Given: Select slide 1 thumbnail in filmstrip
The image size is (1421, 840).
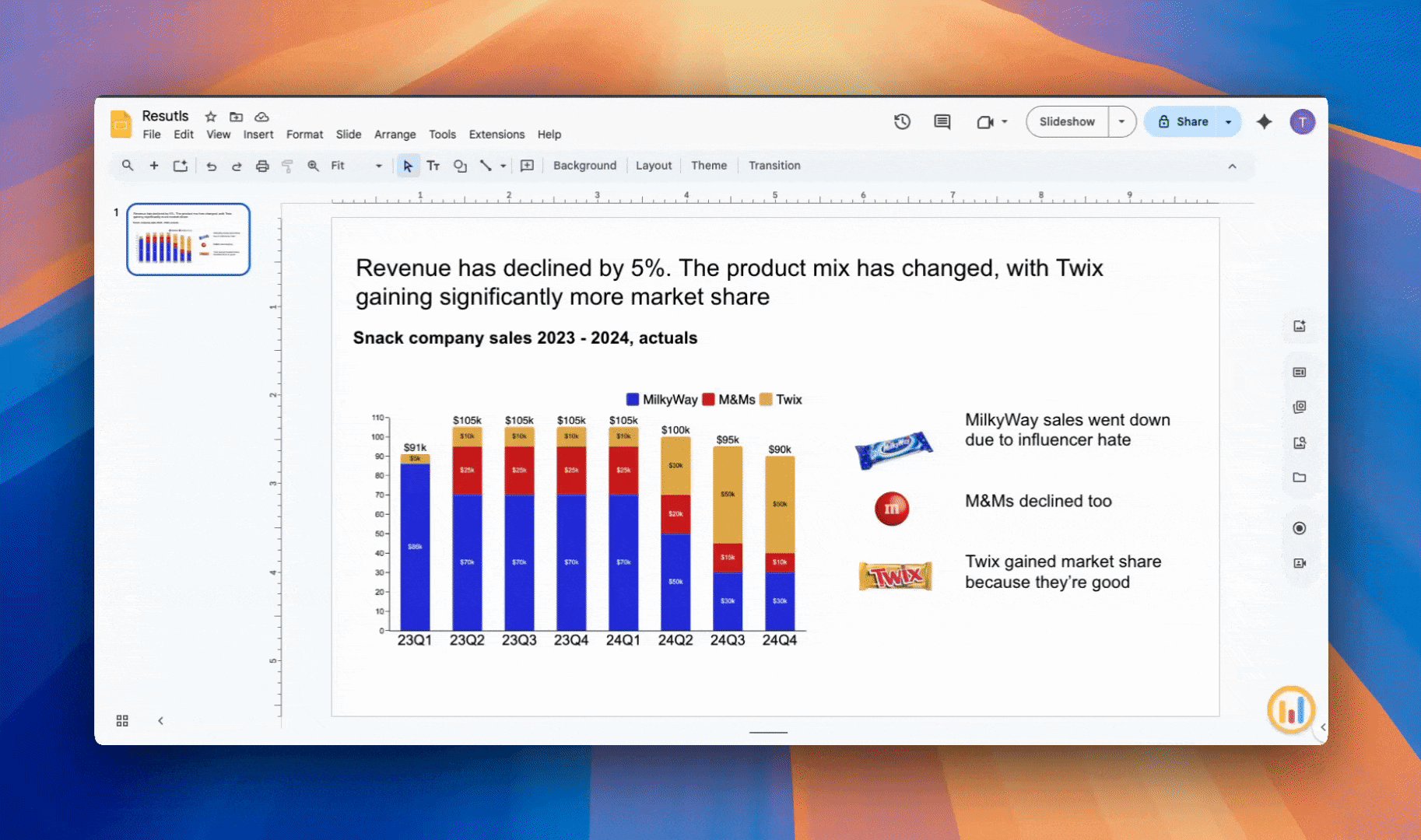Looking at the screenshot, I should pyautogui.click(x=188, y=240).
